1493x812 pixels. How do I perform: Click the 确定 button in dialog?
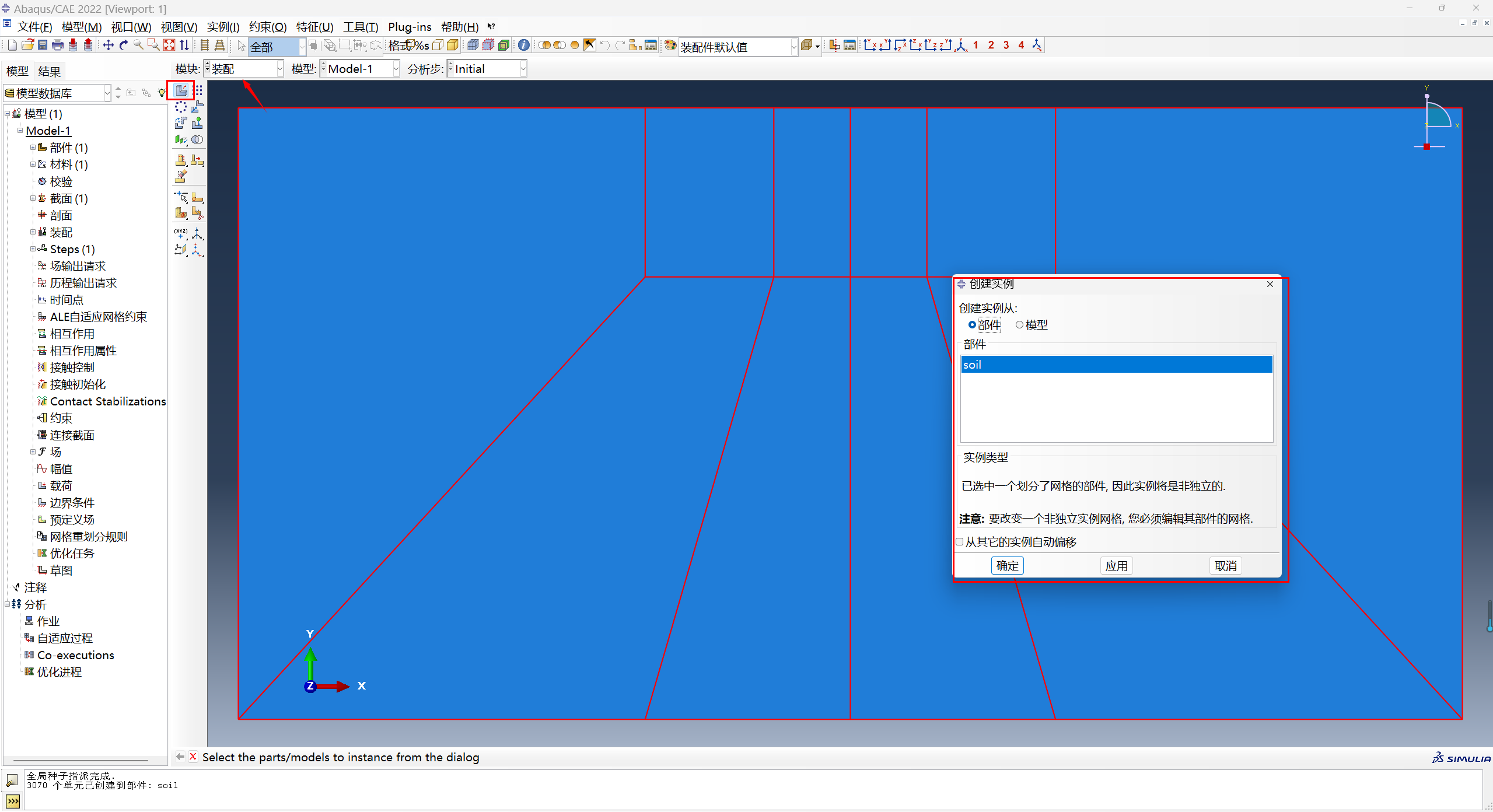(1007, 566)
